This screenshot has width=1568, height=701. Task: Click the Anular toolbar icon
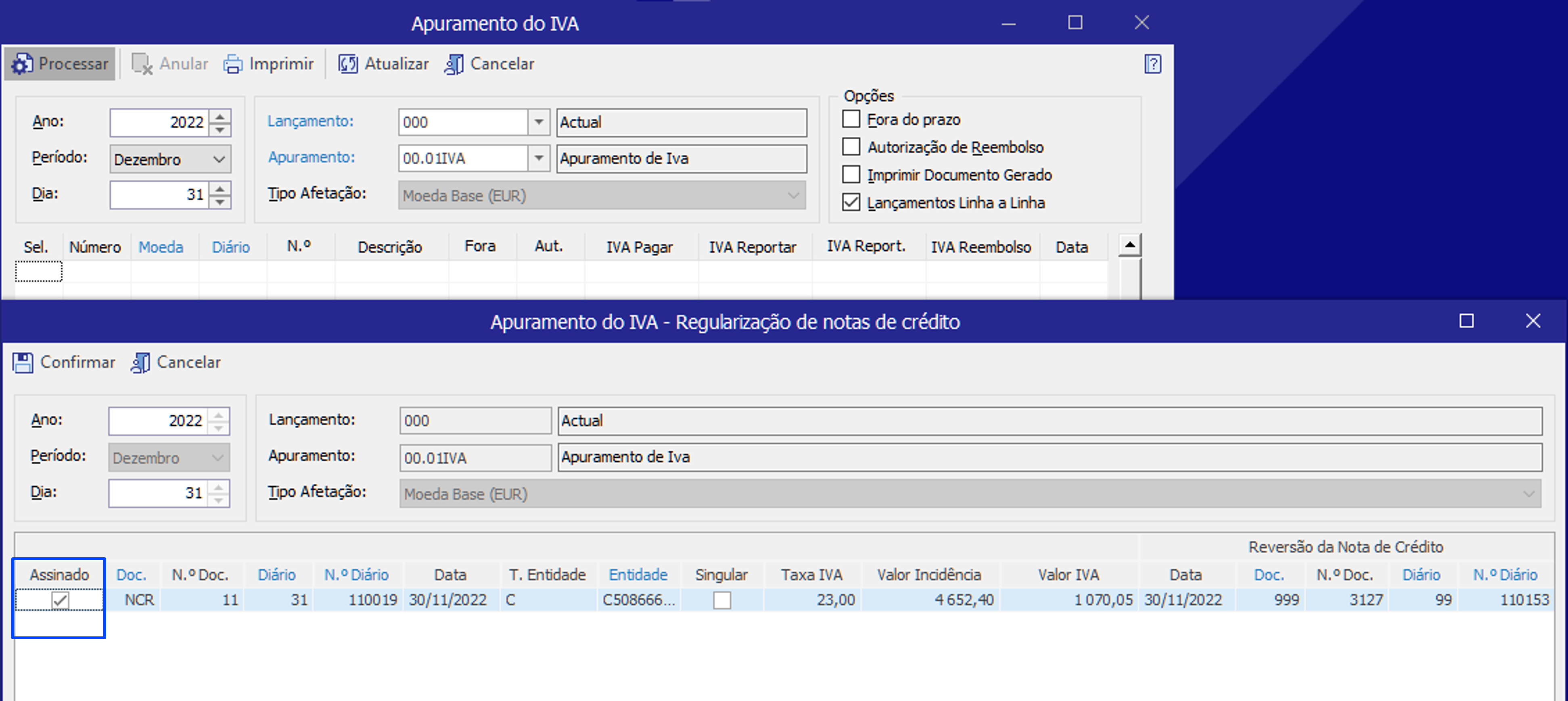(x=142, y=64)
